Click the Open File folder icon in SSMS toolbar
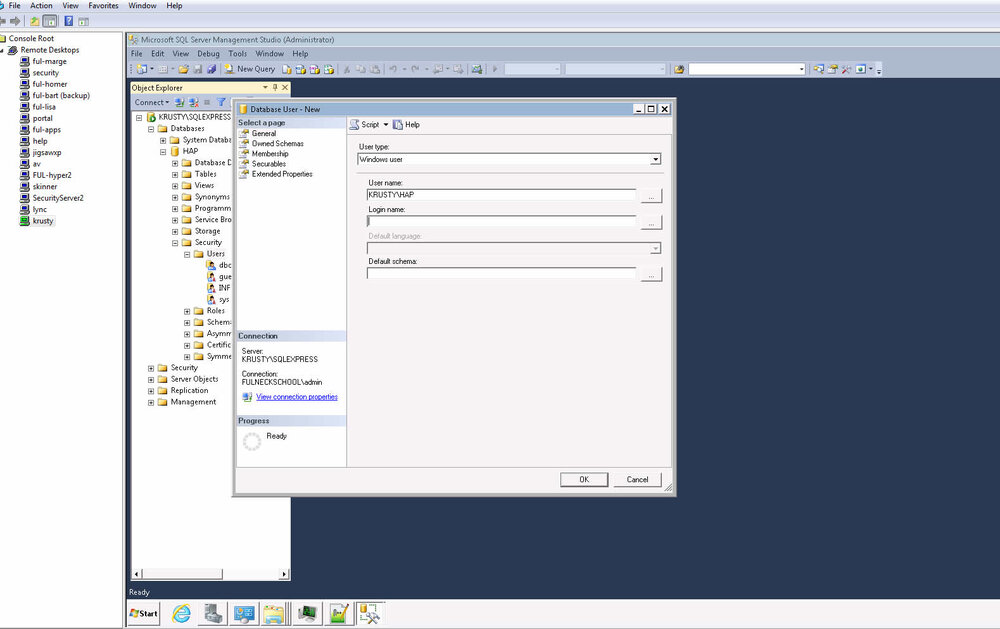This screenshot has width=1000, height=629. tap(184, 69)
